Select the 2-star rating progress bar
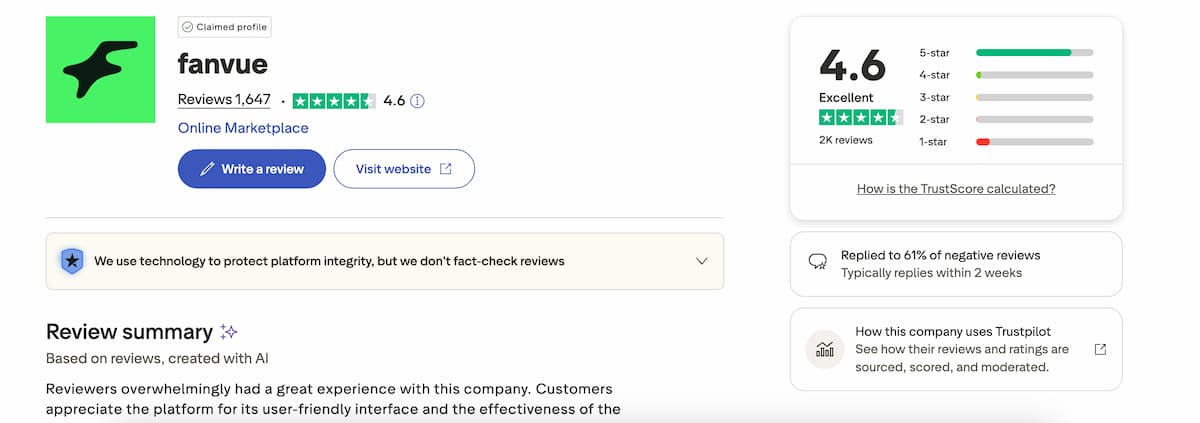Screen dimensions: 1200x423 (x=1034, y=119)
